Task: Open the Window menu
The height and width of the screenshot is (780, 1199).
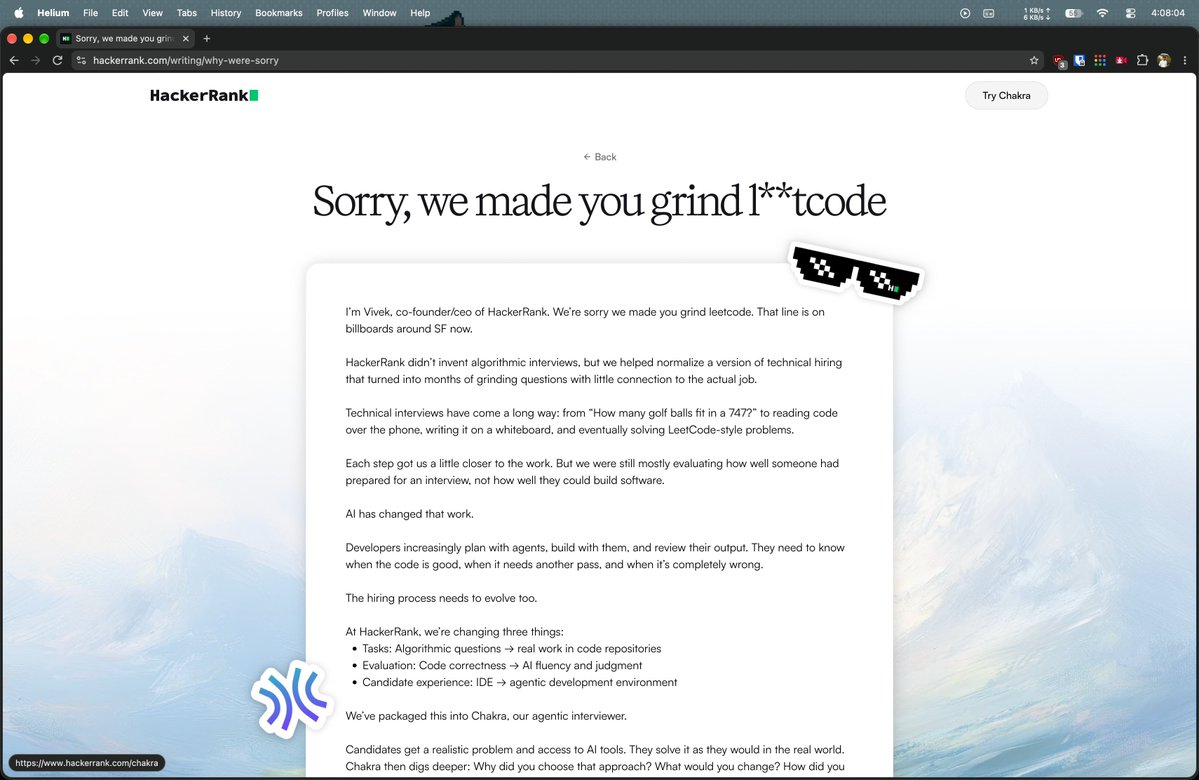Action: coord(379,13)
